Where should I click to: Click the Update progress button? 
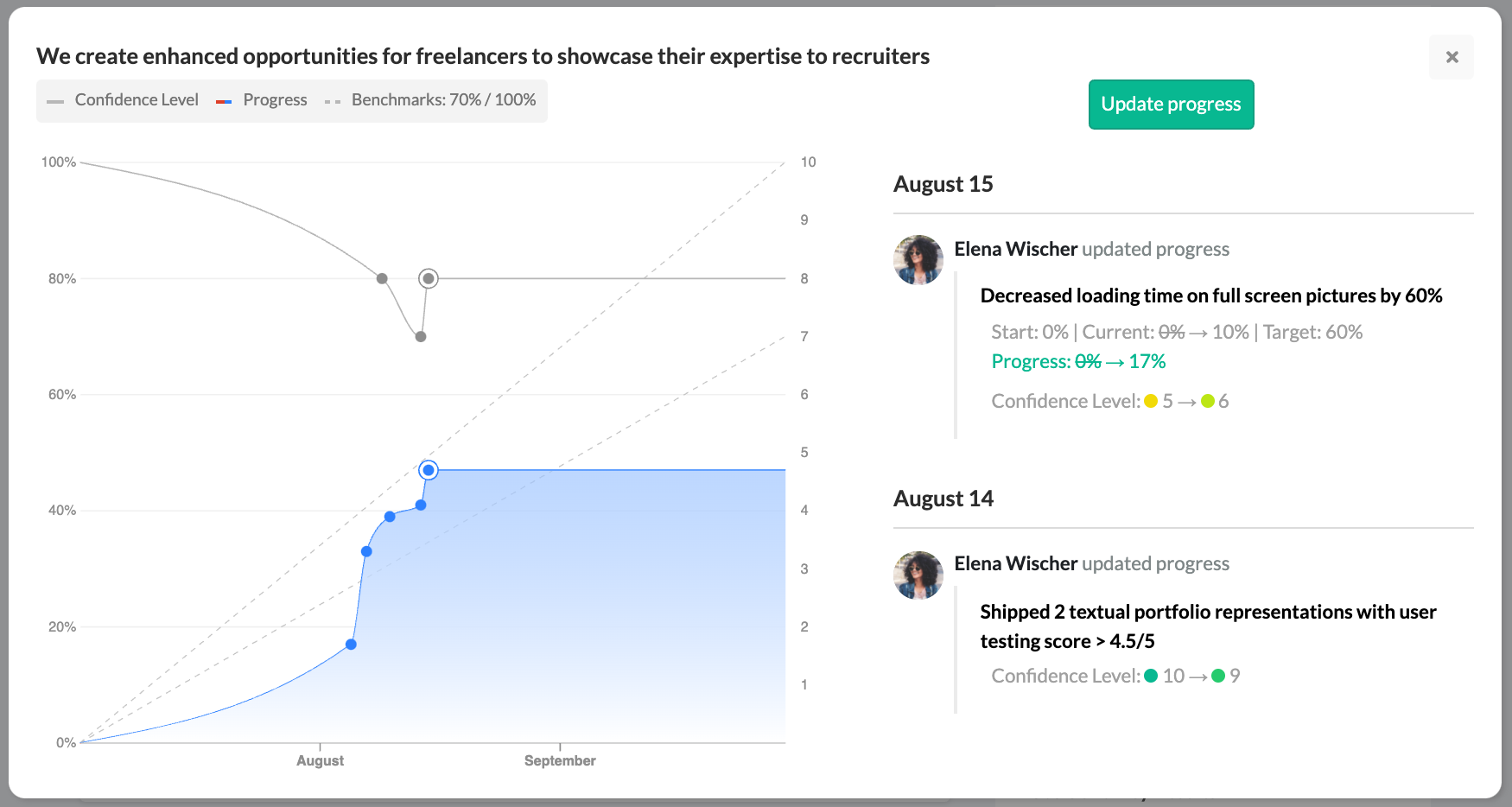(x=1171, y=105)
